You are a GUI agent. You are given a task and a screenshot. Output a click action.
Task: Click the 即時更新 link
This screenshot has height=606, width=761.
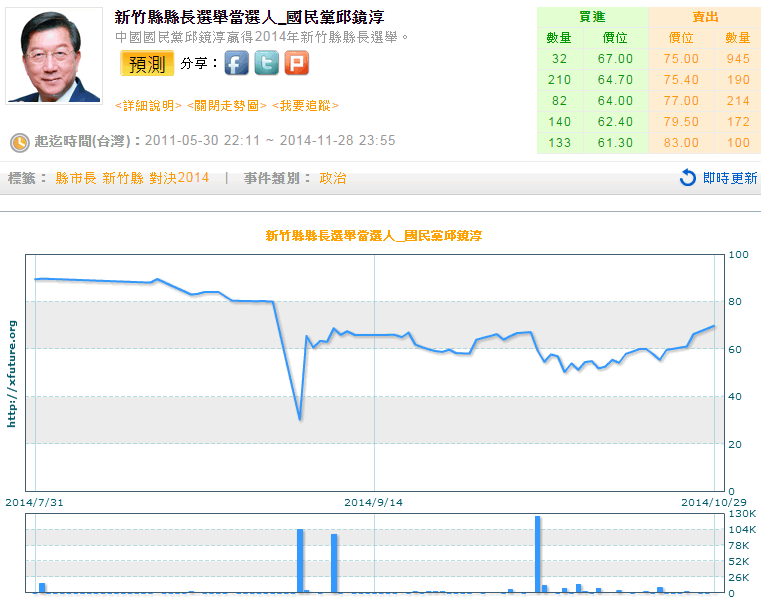coord(729,178)
